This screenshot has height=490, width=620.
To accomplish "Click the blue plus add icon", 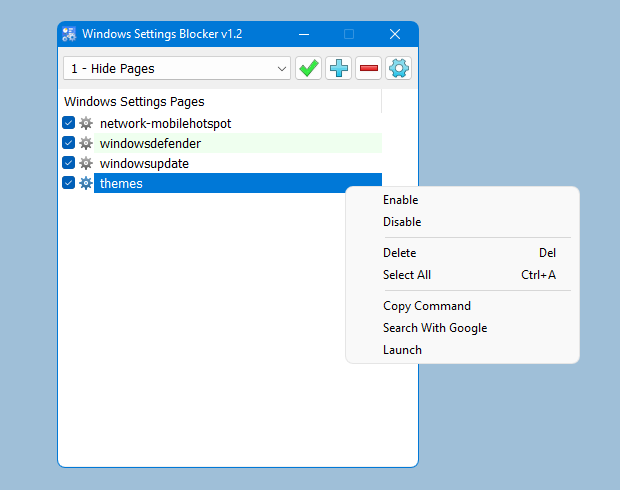I will (339, 68).
